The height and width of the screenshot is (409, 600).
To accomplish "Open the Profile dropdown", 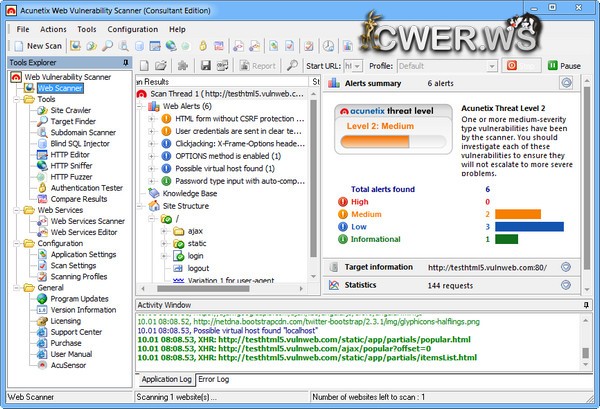I will [492, 66].
